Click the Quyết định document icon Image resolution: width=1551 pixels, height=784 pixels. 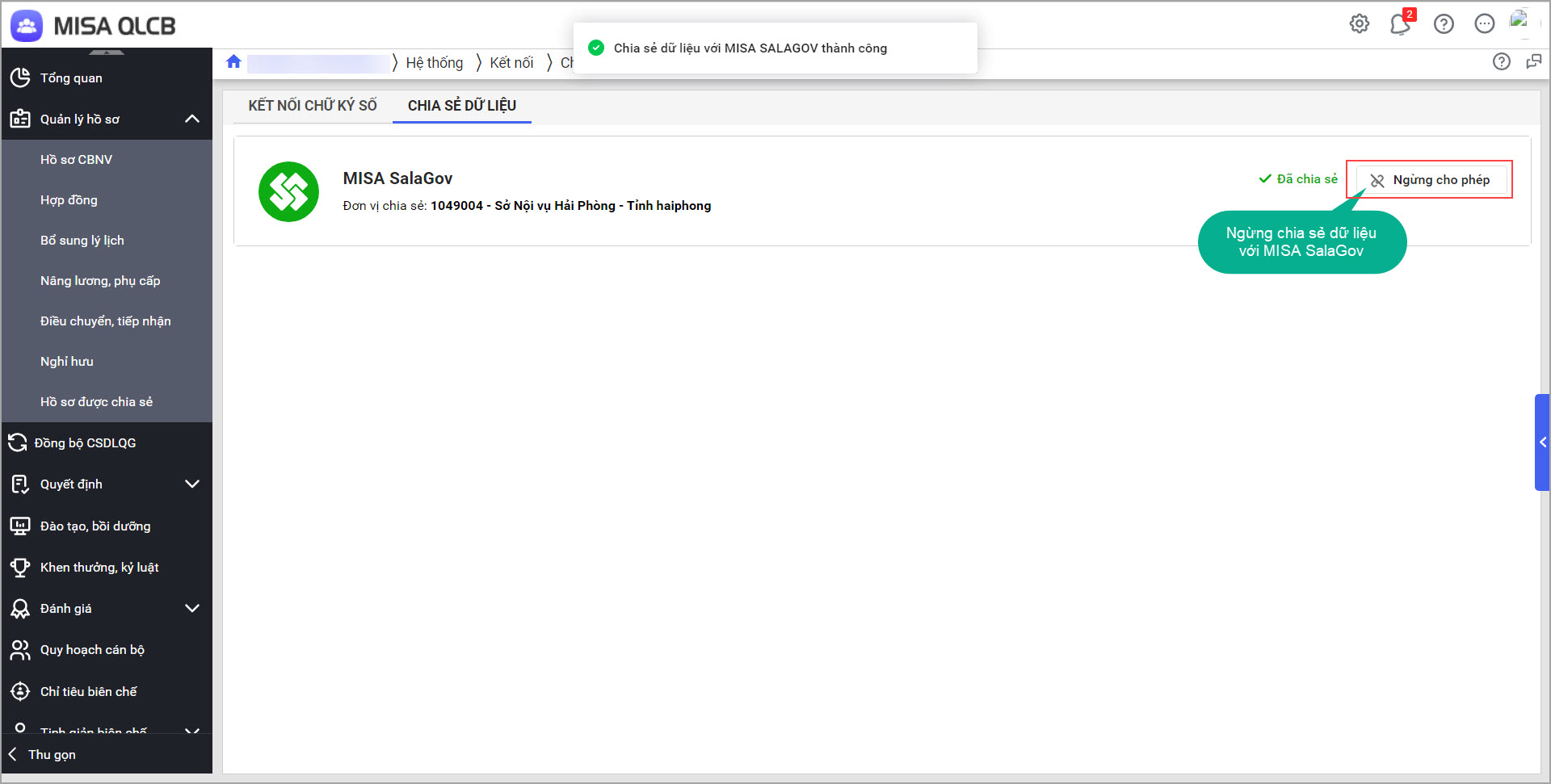pyautogui.click(x=20, y=484)
